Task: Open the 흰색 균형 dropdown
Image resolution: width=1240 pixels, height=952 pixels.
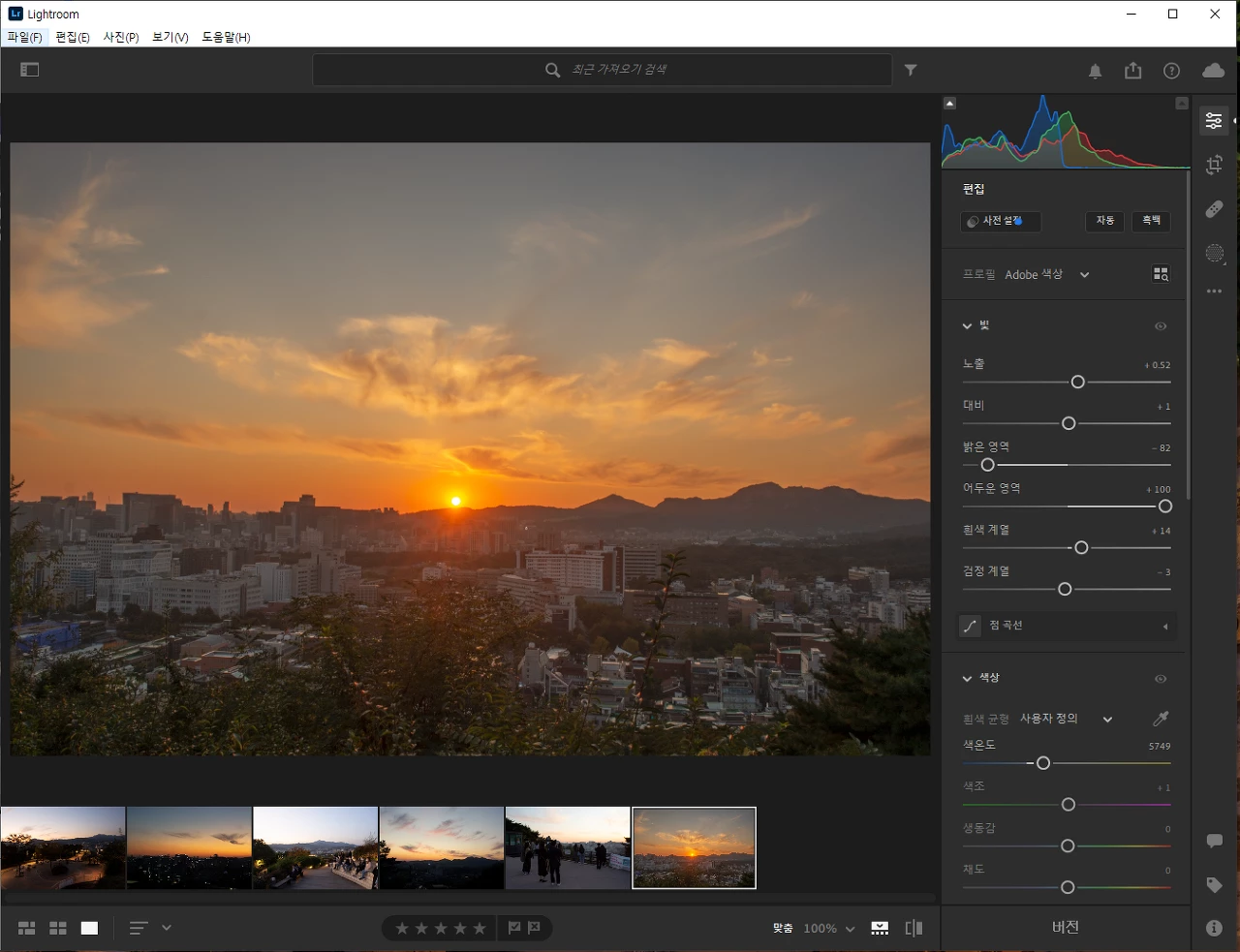Action: [1107, 719]
